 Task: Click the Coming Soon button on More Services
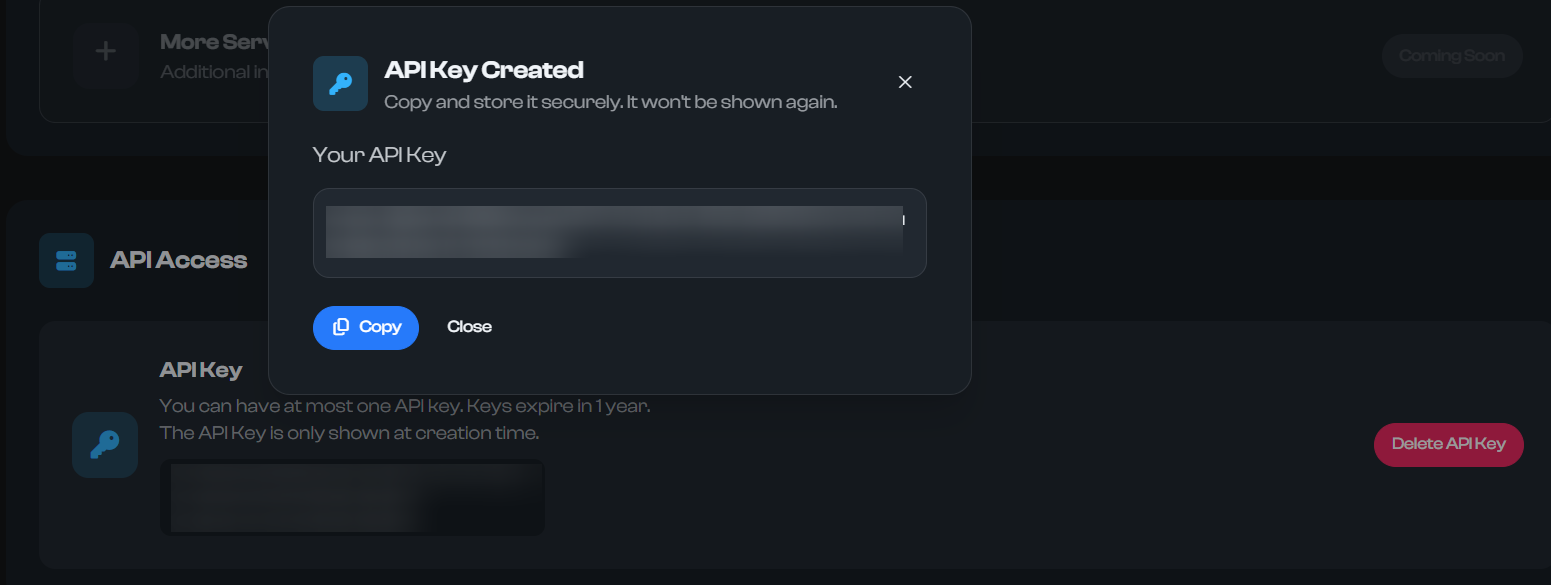tap(1451, 55)
